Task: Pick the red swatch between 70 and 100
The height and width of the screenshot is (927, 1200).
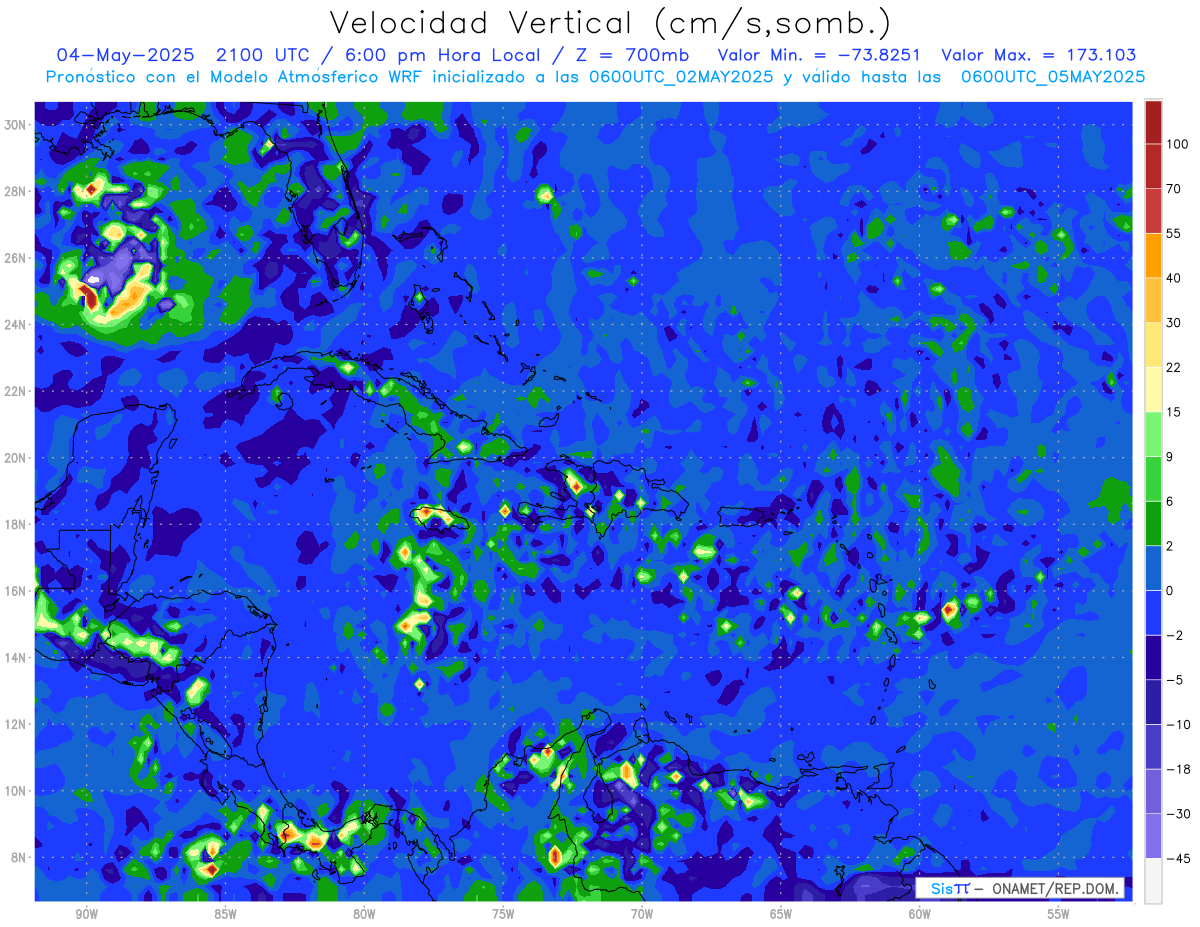Action: tap(1154, 165)
